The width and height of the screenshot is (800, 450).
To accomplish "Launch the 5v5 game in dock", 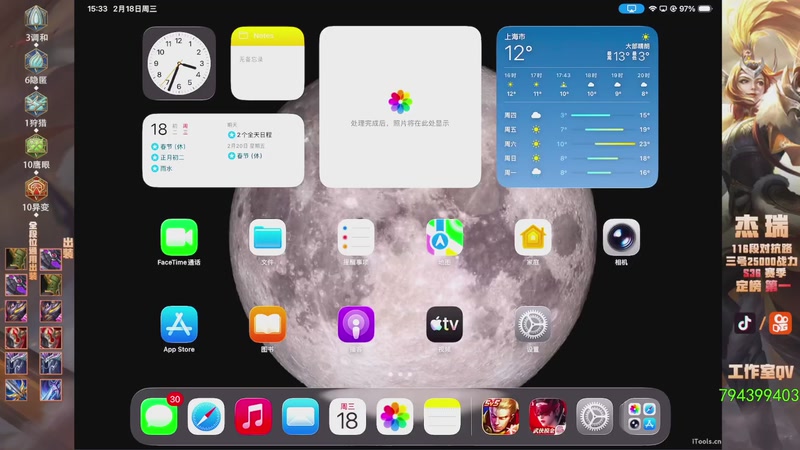I will pos(501,417).
